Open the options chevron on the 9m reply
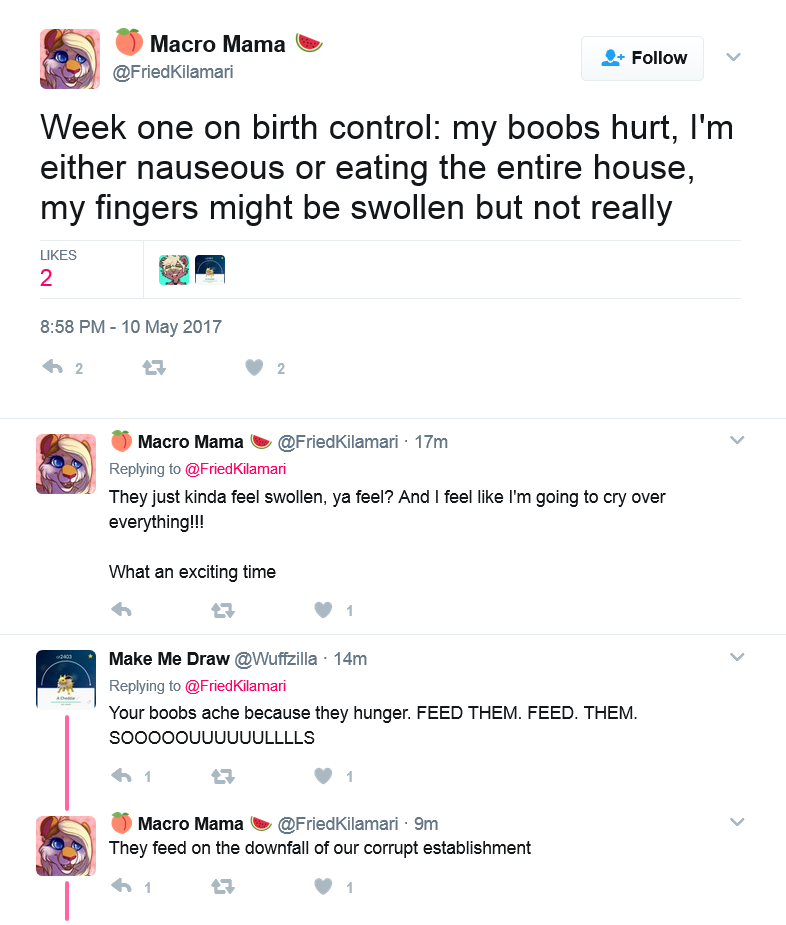 click(x=737, y=822)
